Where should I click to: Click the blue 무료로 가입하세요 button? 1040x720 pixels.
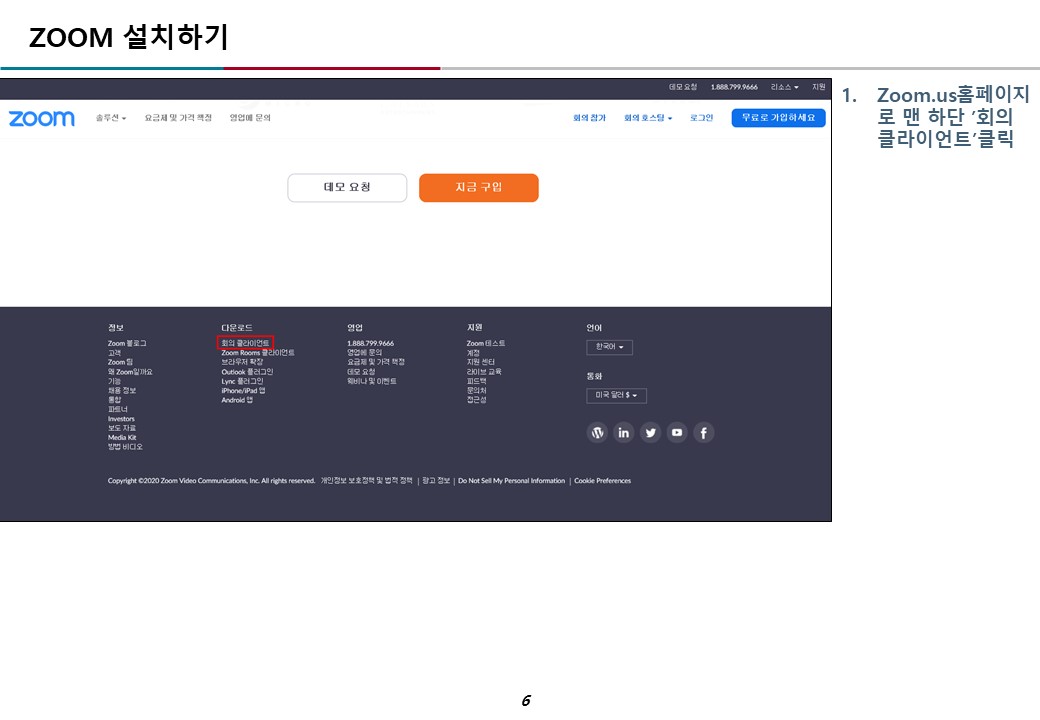[779, 118]
